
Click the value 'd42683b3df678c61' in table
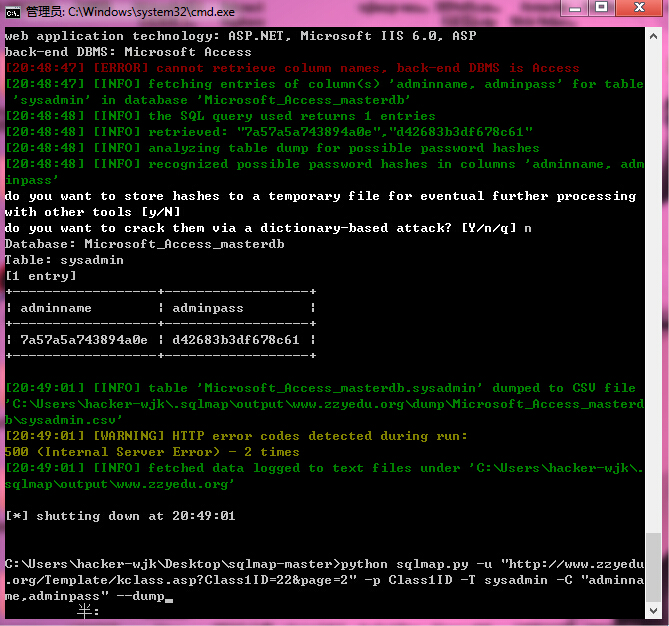(236, 340)
